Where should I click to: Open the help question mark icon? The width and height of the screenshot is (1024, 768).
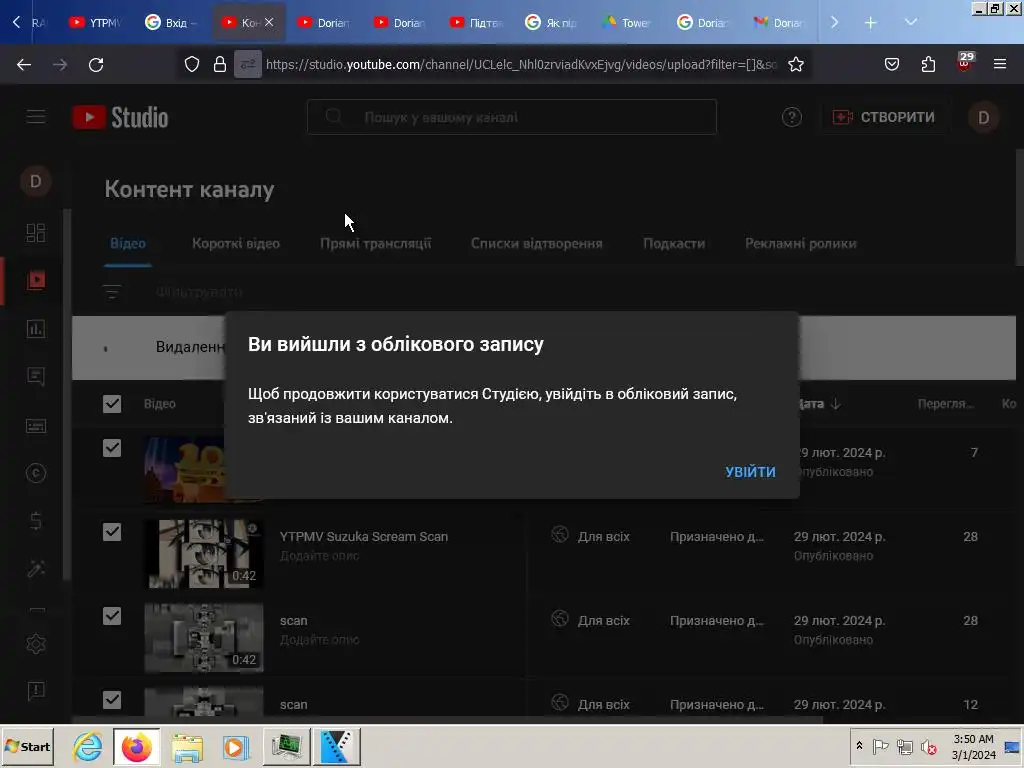click(792, 117)
